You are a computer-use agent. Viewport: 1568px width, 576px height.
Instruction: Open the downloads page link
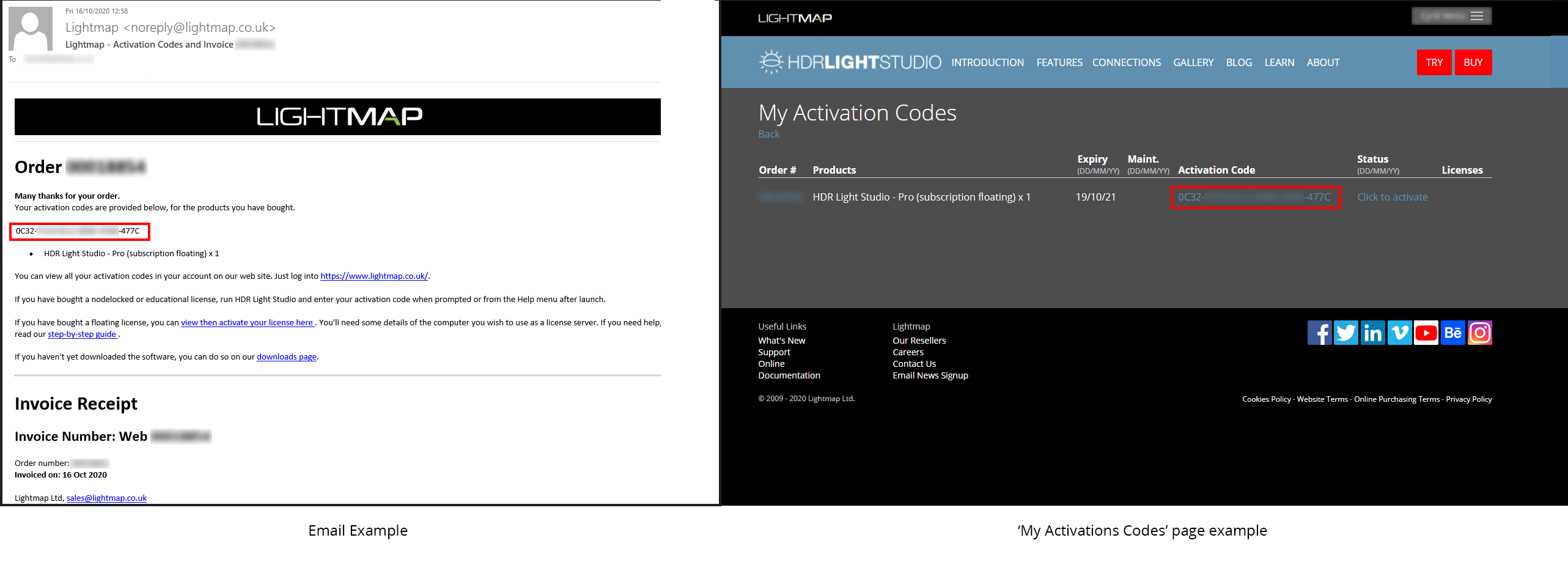[x=287, y=356]
